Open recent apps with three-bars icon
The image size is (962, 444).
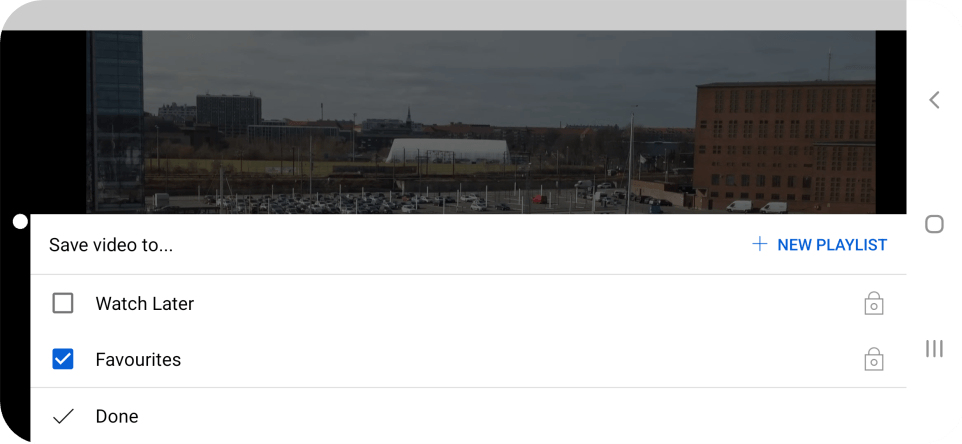point(934,349)
